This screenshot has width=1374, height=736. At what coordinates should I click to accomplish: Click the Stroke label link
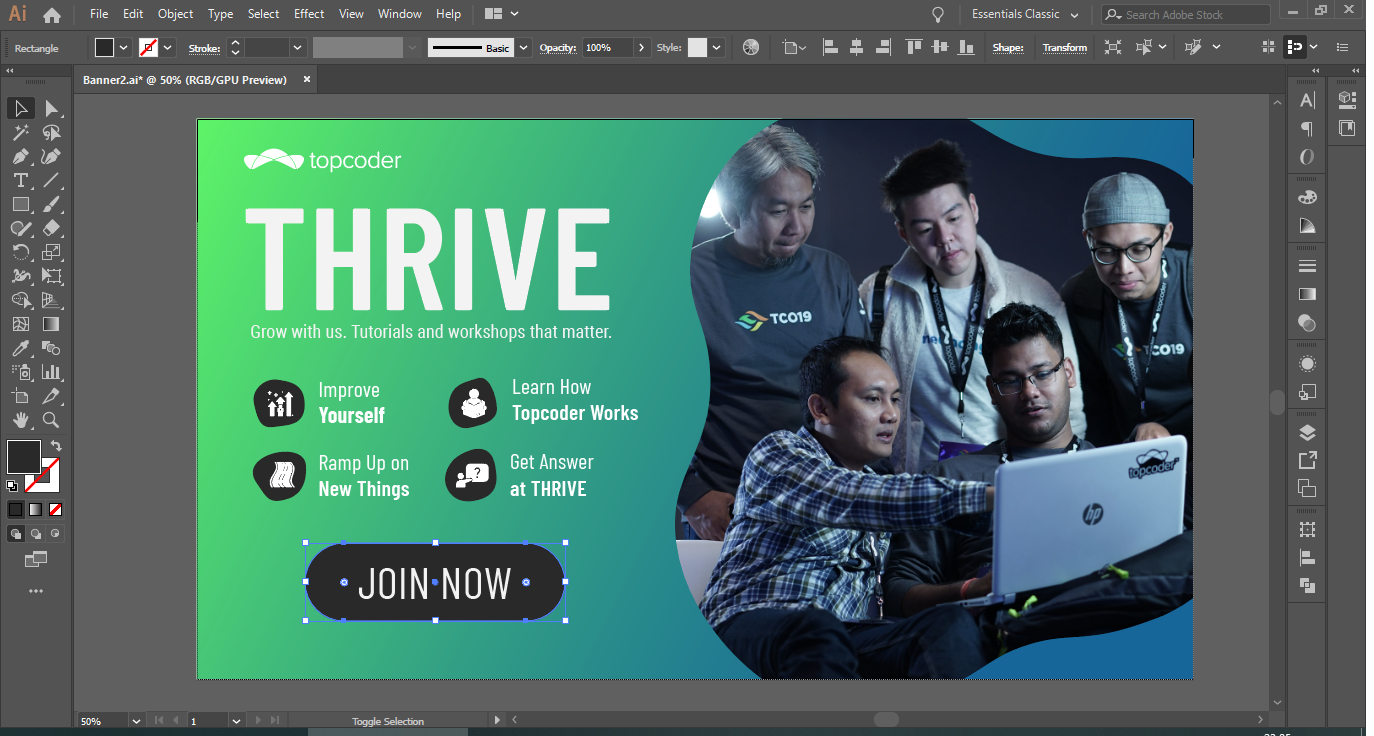204,48
